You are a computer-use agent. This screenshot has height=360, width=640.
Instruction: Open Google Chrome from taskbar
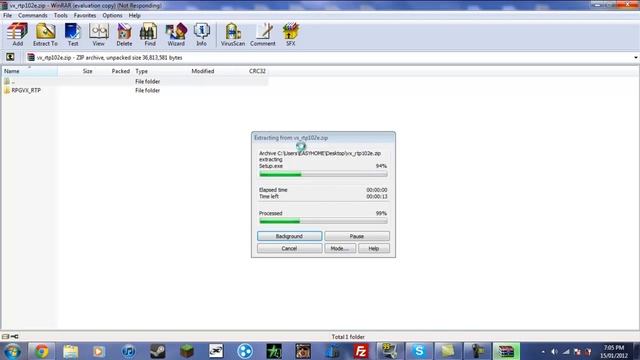tap(41, 351)
